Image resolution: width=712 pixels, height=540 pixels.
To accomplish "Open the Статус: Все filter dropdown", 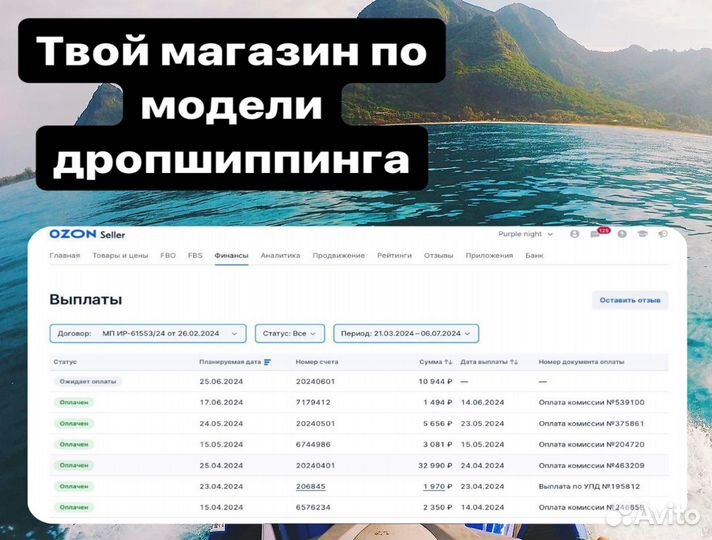I will pos(290,333).
